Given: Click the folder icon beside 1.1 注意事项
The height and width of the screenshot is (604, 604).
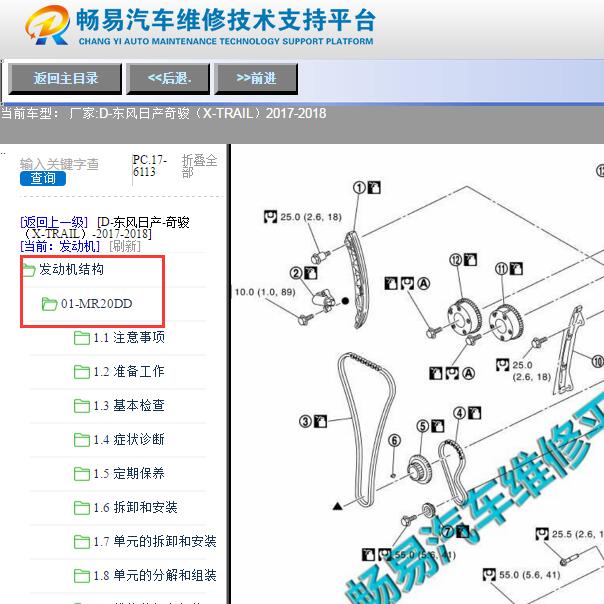Looking at the screenshot, I should pos(81,338).
